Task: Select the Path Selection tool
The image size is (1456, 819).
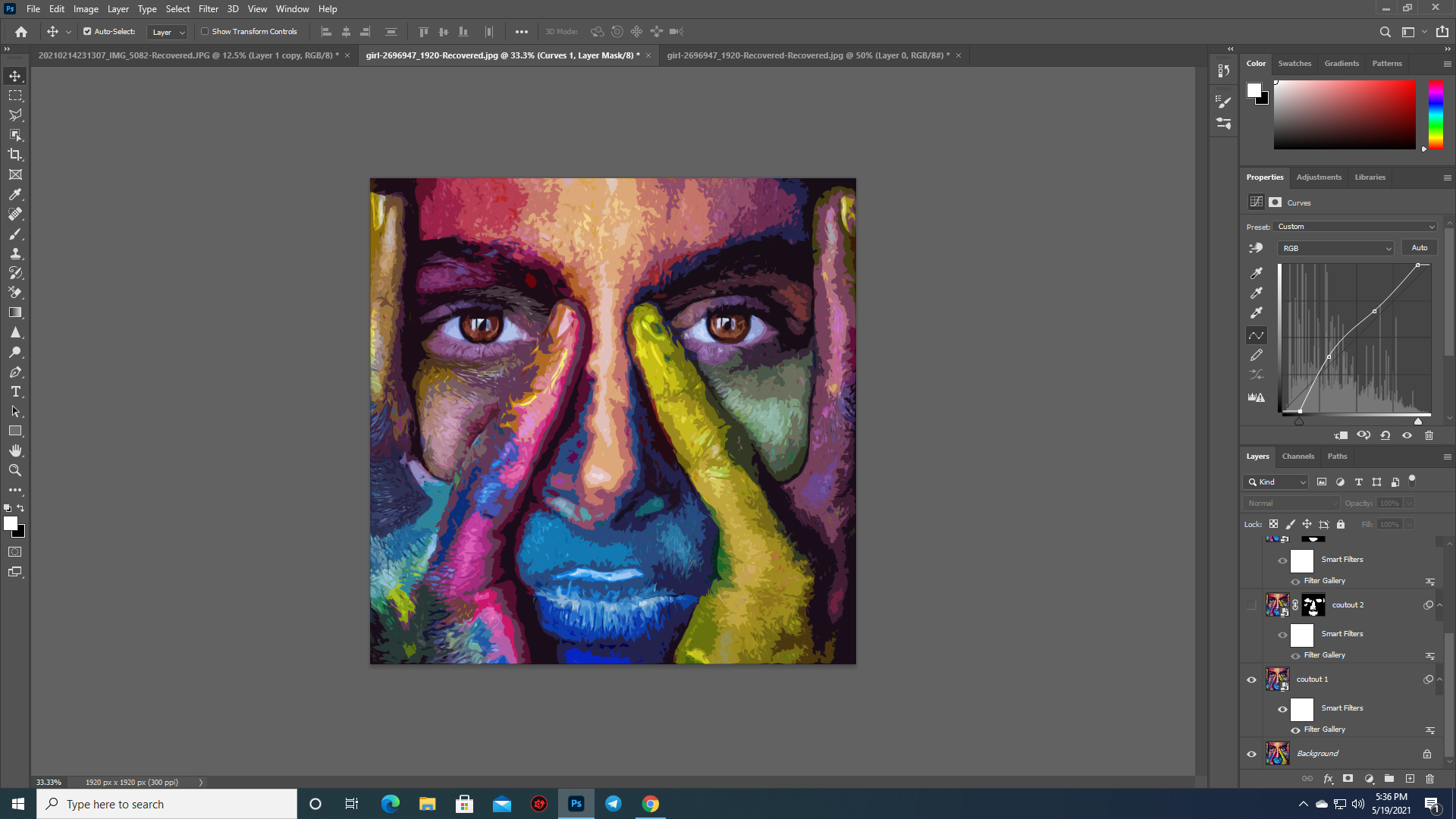Action: click(15, 411)
